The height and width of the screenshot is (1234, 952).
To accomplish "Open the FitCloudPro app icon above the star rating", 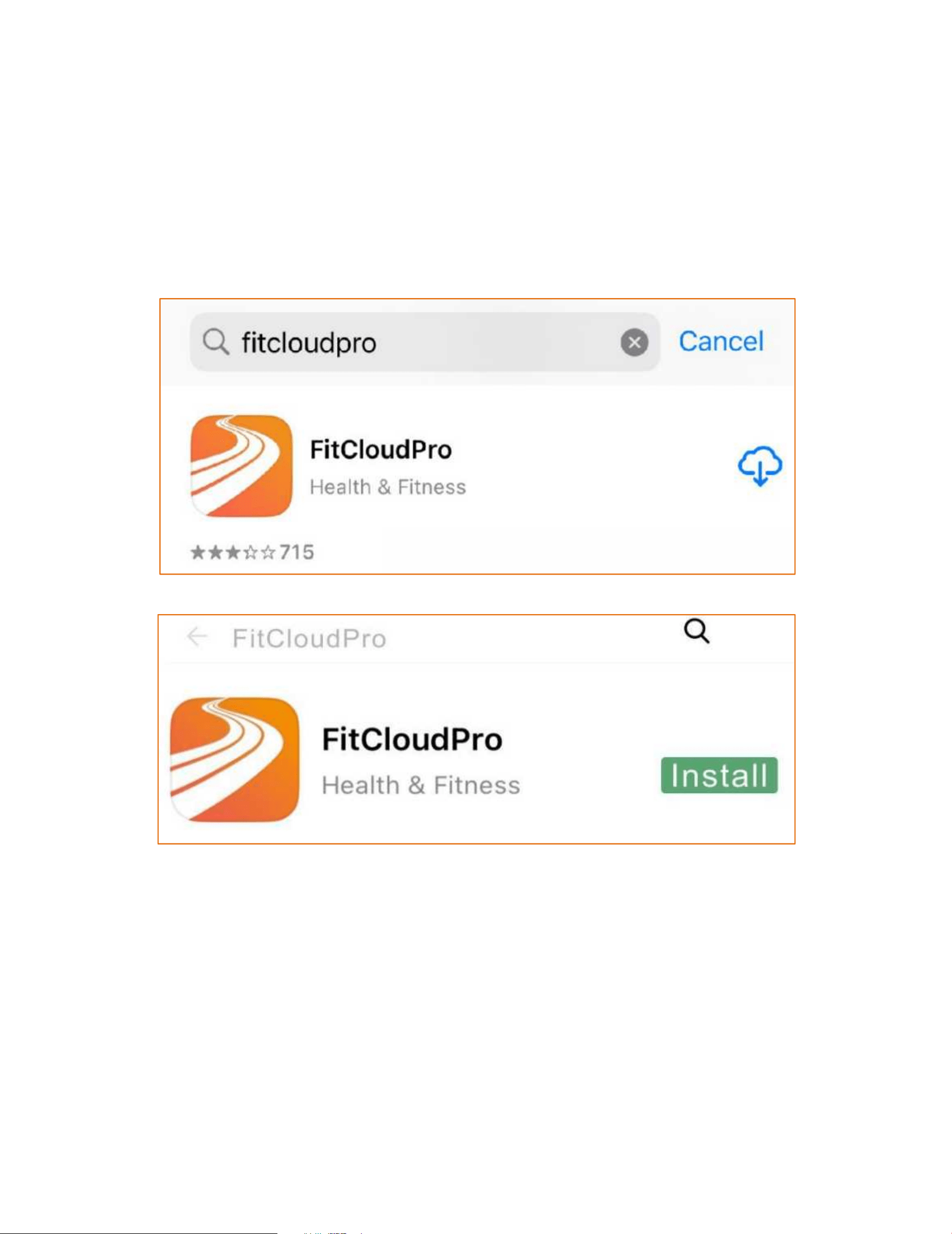I will coord(242,466).
